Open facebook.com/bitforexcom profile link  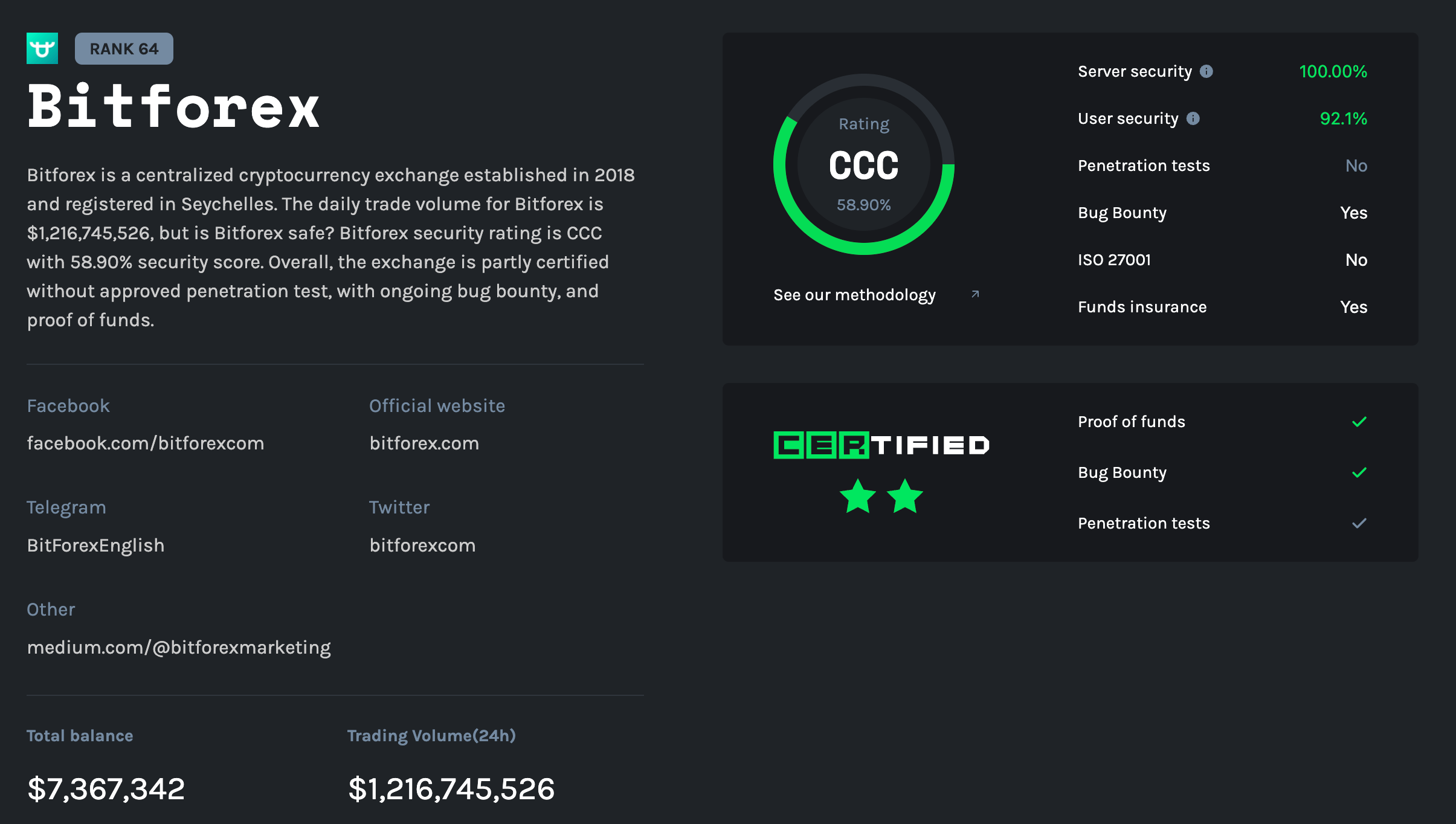point(145,443)
